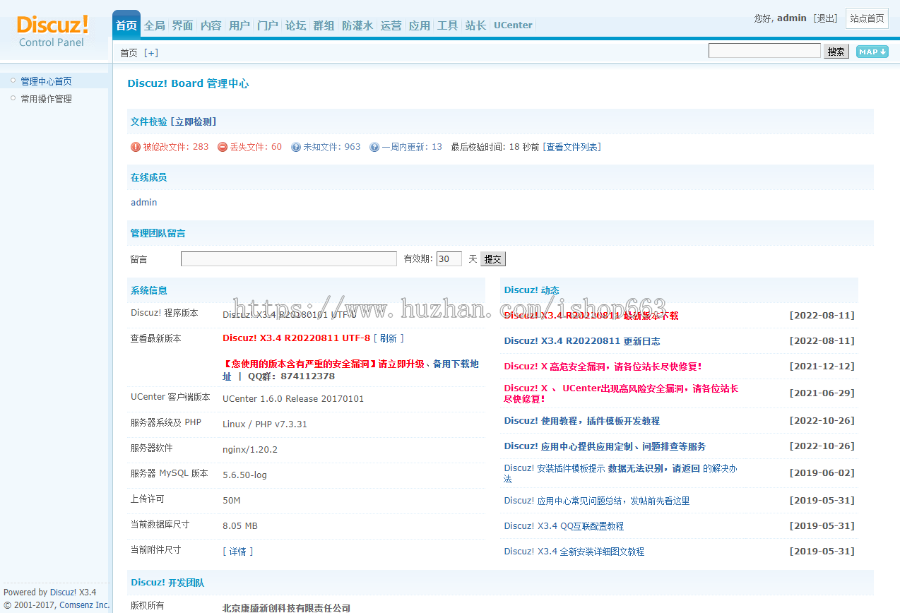Focus the top search input field
The height and width of the screenshot is (613, 900).
(x=764, y=51)
